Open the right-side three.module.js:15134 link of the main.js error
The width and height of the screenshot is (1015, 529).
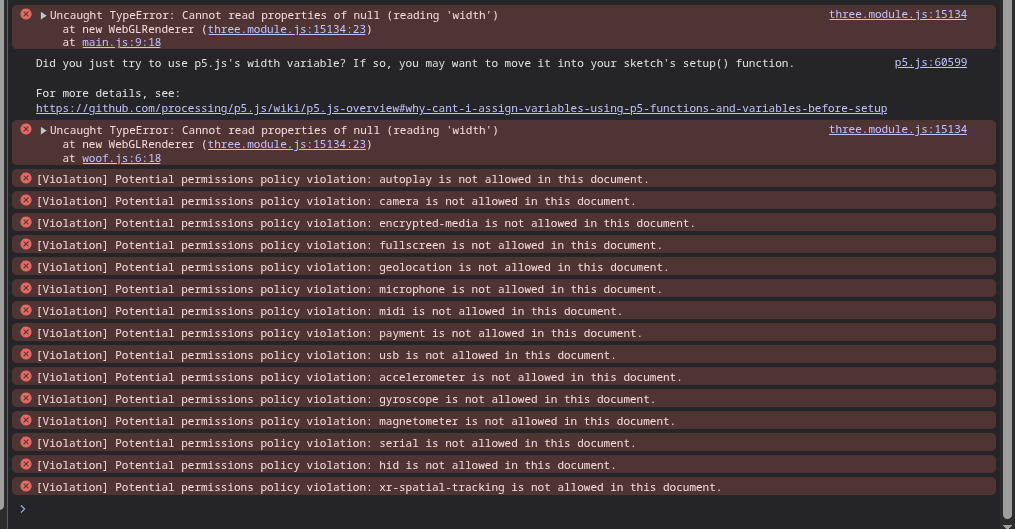coord(897,15)
